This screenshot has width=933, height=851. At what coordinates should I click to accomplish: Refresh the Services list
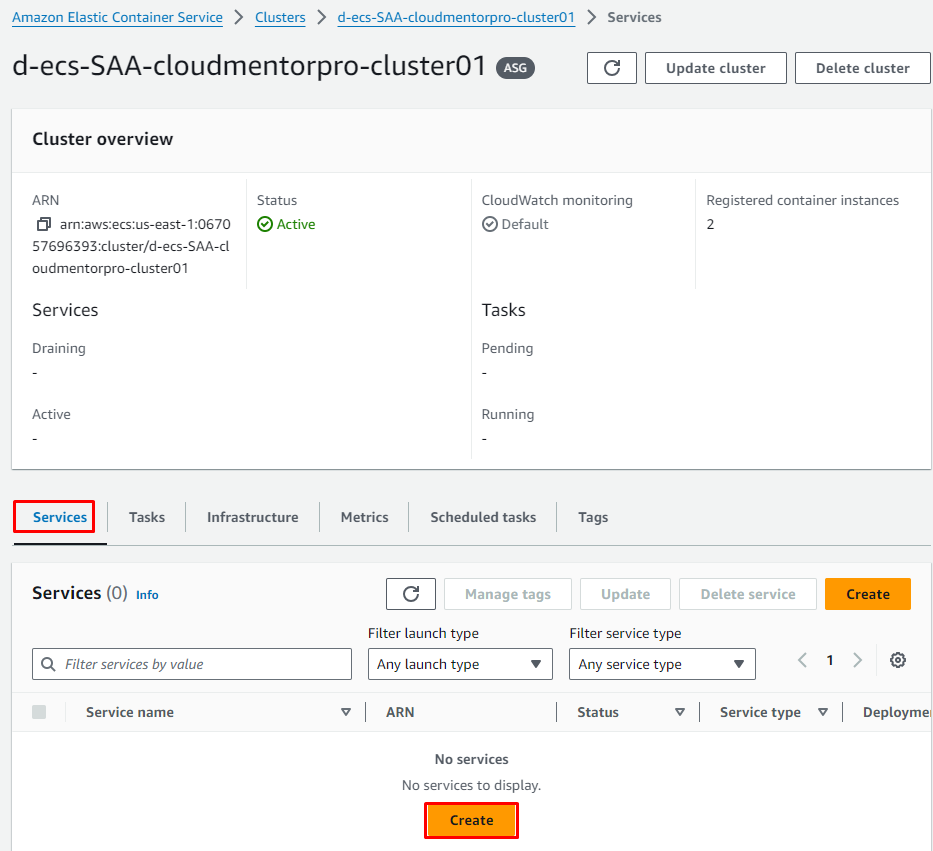[411, 594]
